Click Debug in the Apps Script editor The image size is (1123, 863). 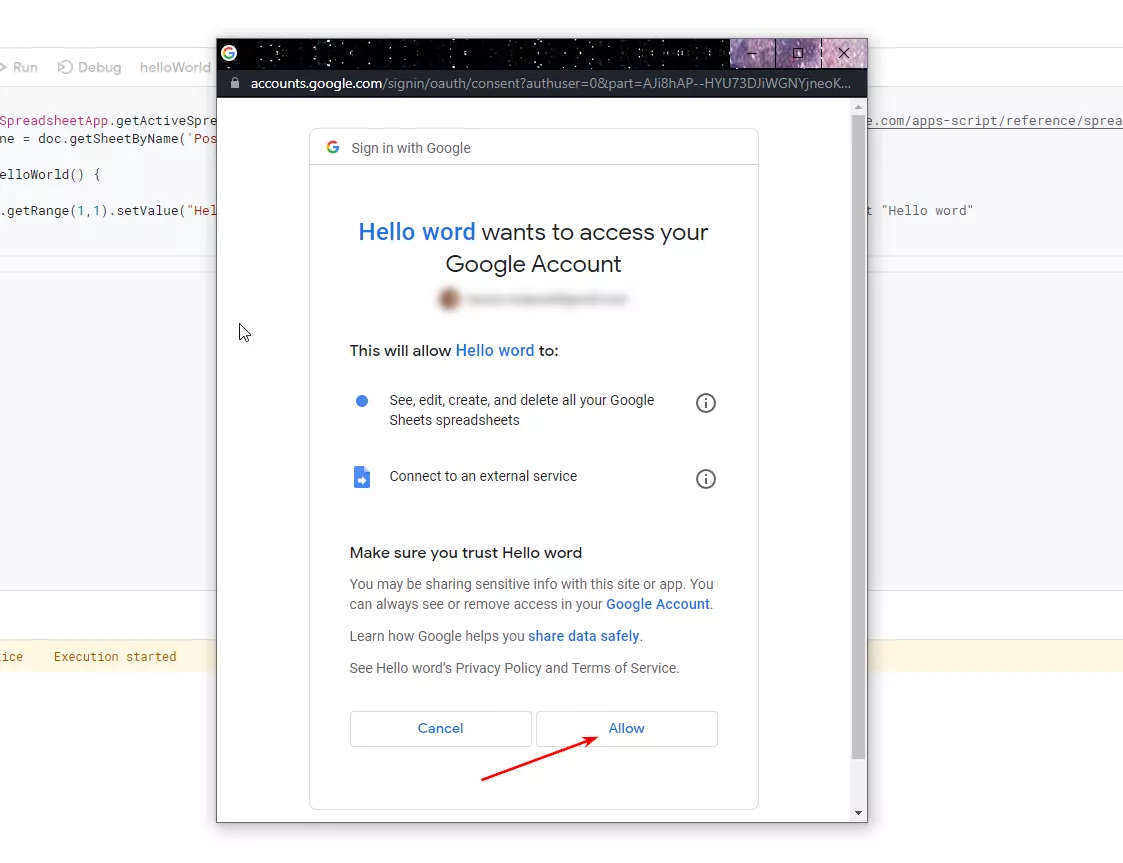tap(90, 67)
